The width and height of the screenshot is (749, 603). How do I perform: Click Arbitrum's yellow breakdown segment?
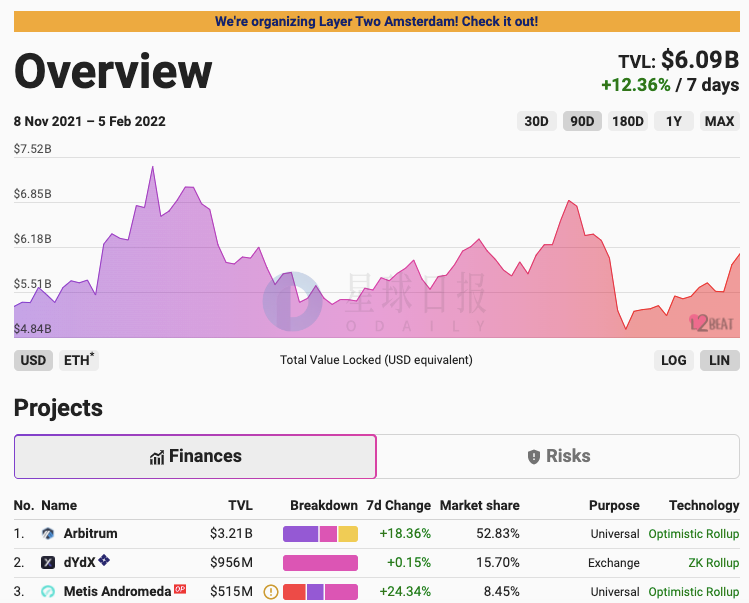[x=348, y=534]
